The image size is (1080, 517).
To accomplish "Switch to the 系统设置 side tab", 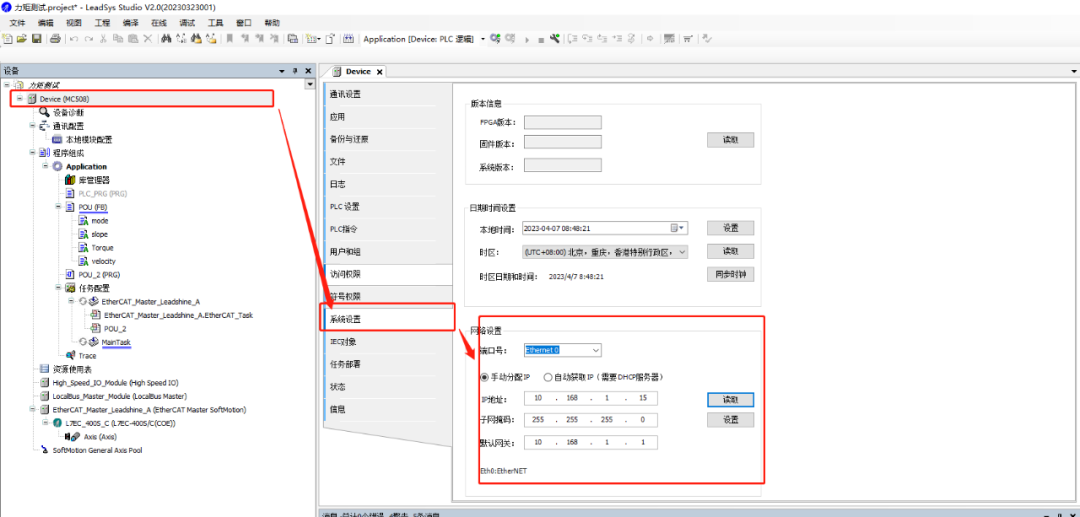I will 346,319.
